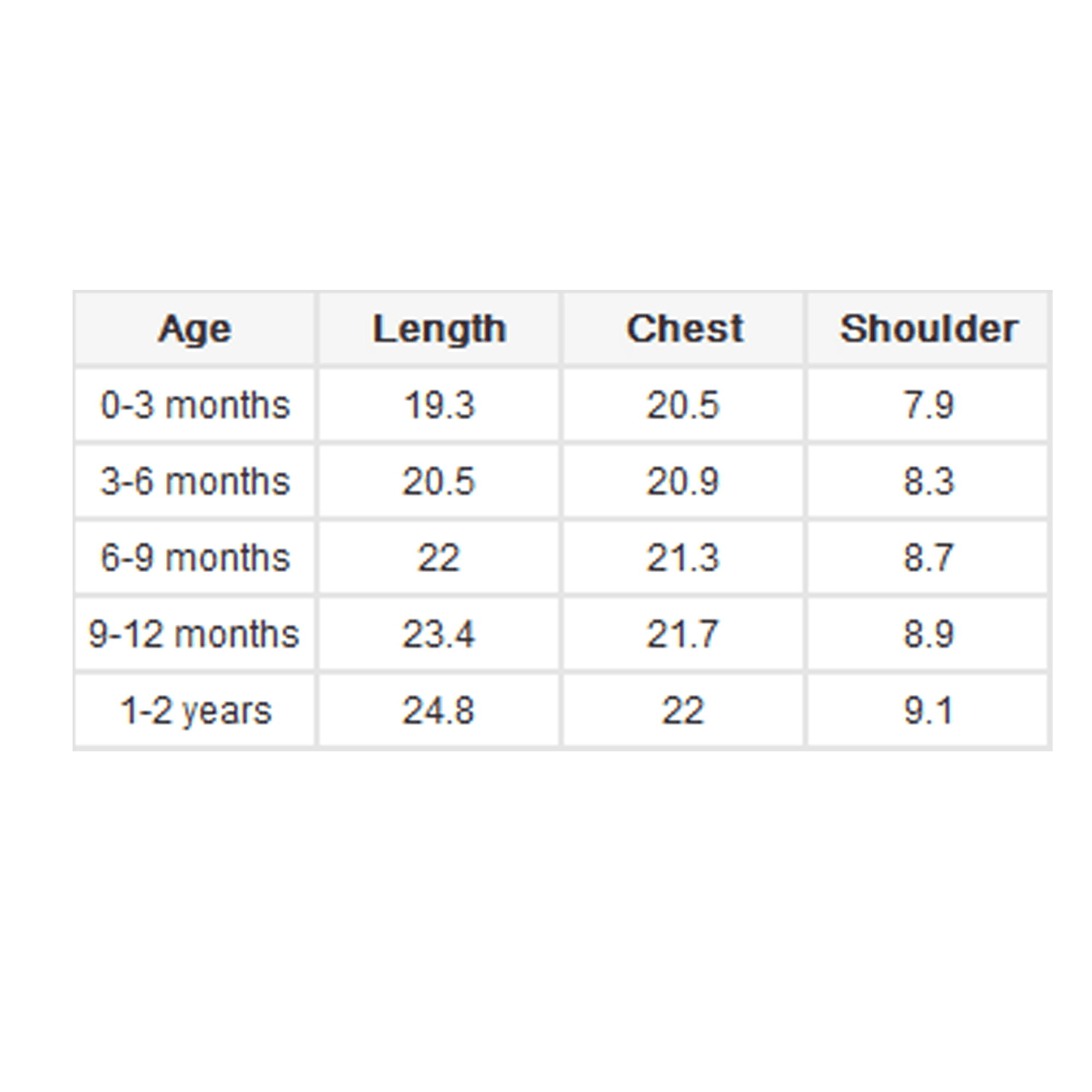Click the 0-3 months row label
Viewport: 1092px width, 1092px height.
pyautogui.click(x=195, y=405)
